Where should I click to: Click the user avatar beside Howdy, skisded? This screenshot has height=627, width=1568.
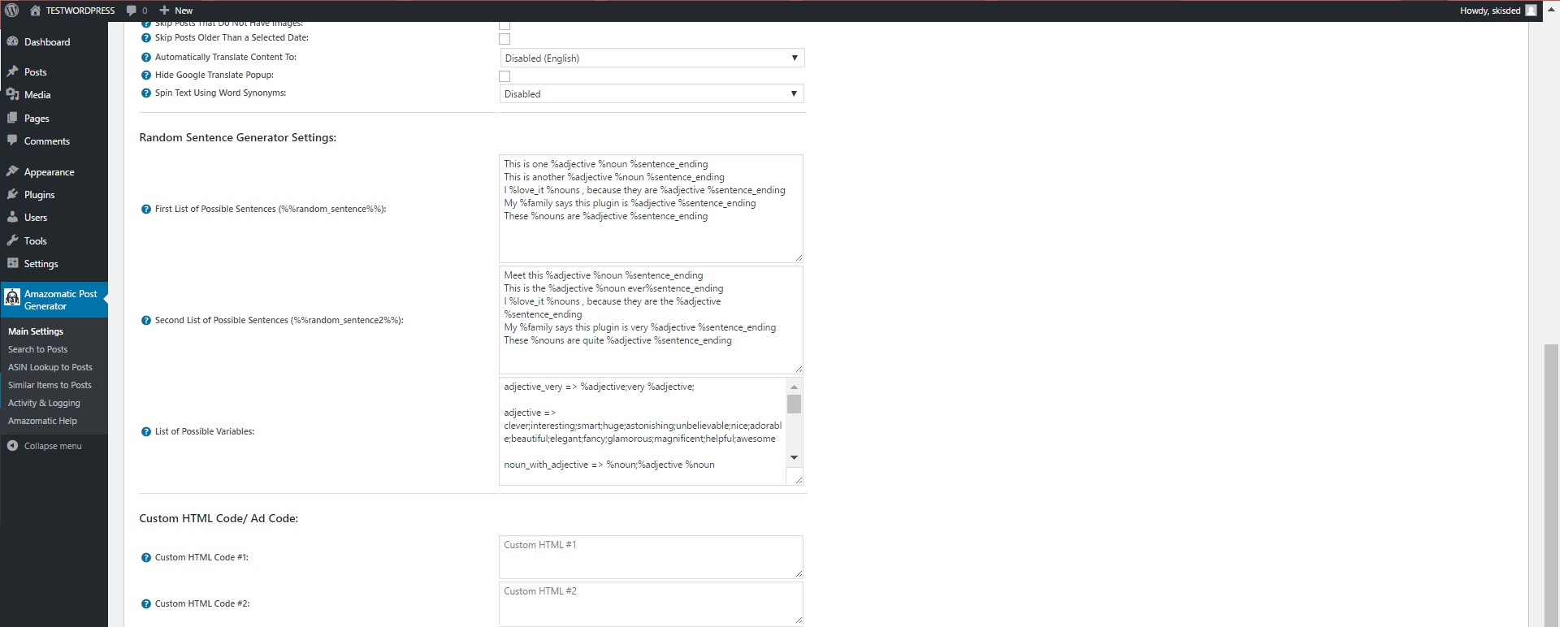[1531, 11]
